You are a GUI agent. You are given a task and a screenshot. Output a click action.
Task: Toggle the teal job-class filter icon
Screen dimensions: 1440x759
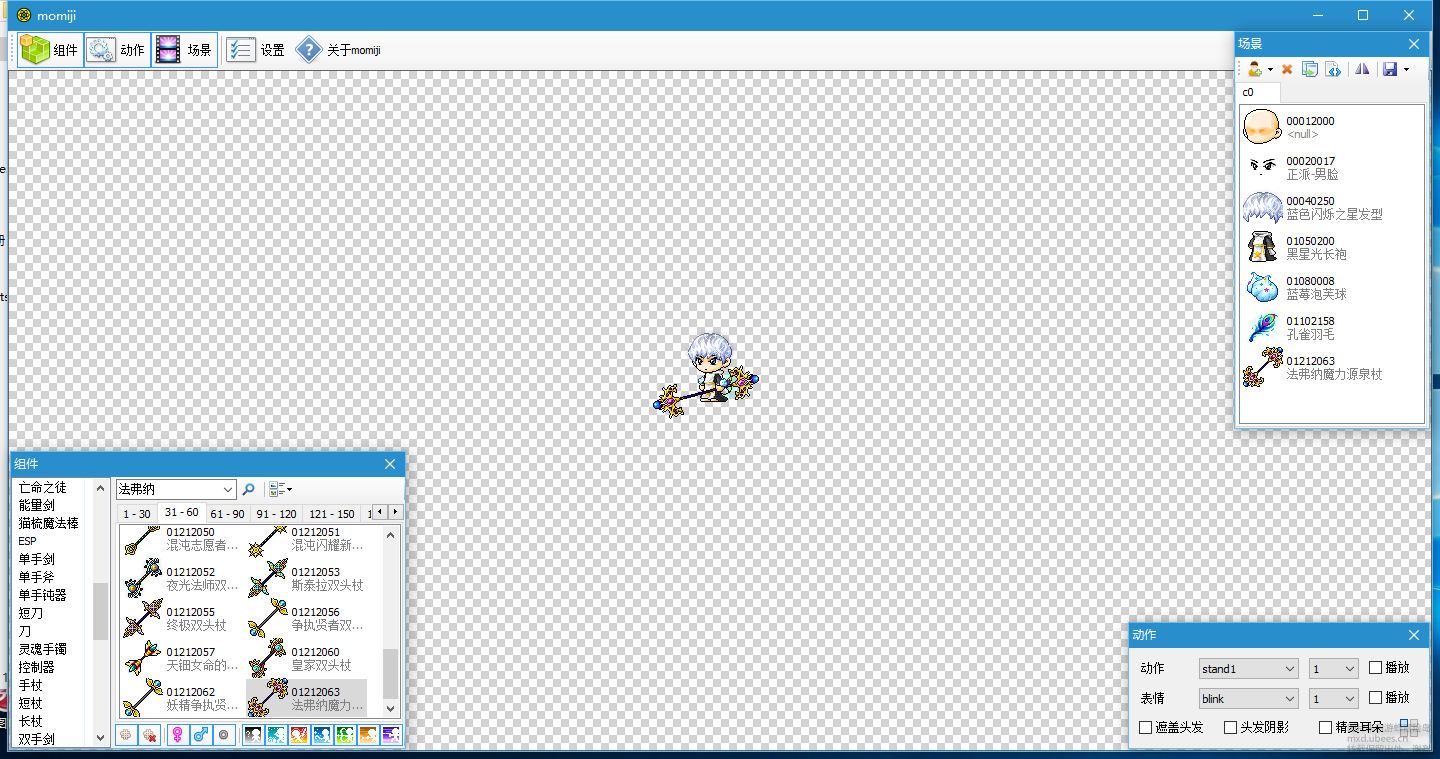[277, 735]
